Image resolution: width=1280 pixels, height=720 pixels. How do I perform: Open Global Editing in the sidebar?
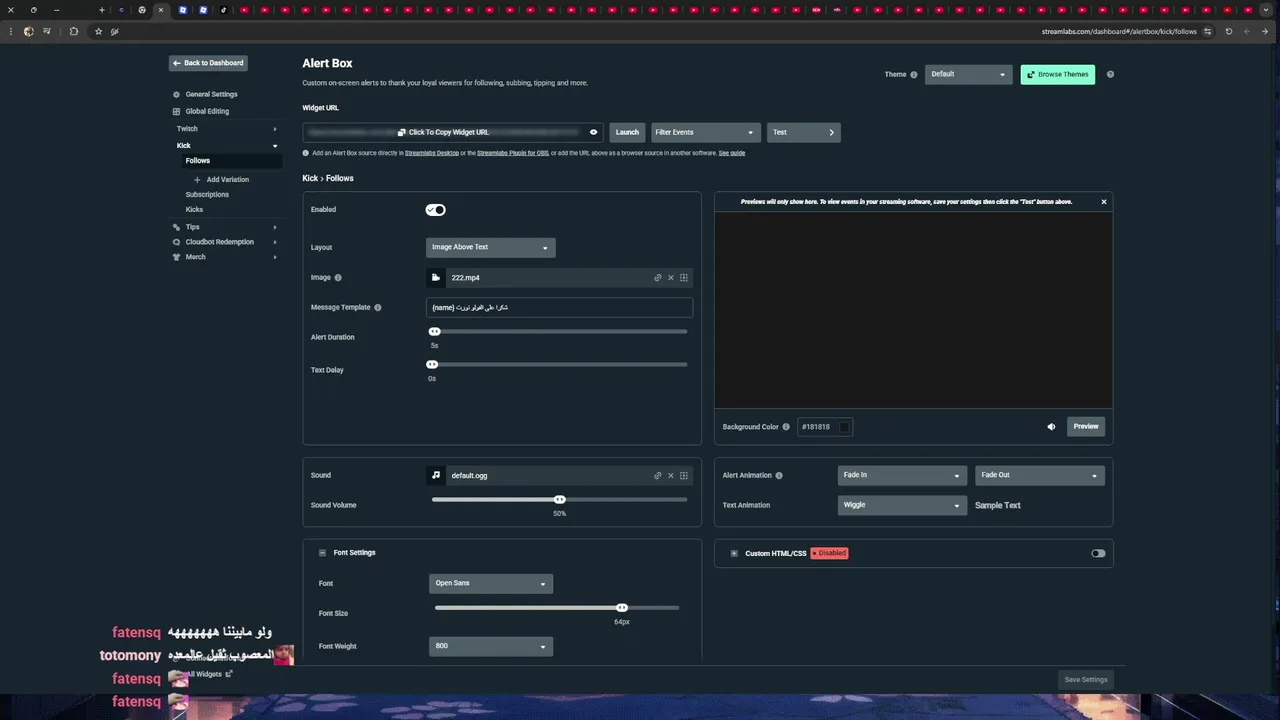pyautogui.click(x=207, y=112)
